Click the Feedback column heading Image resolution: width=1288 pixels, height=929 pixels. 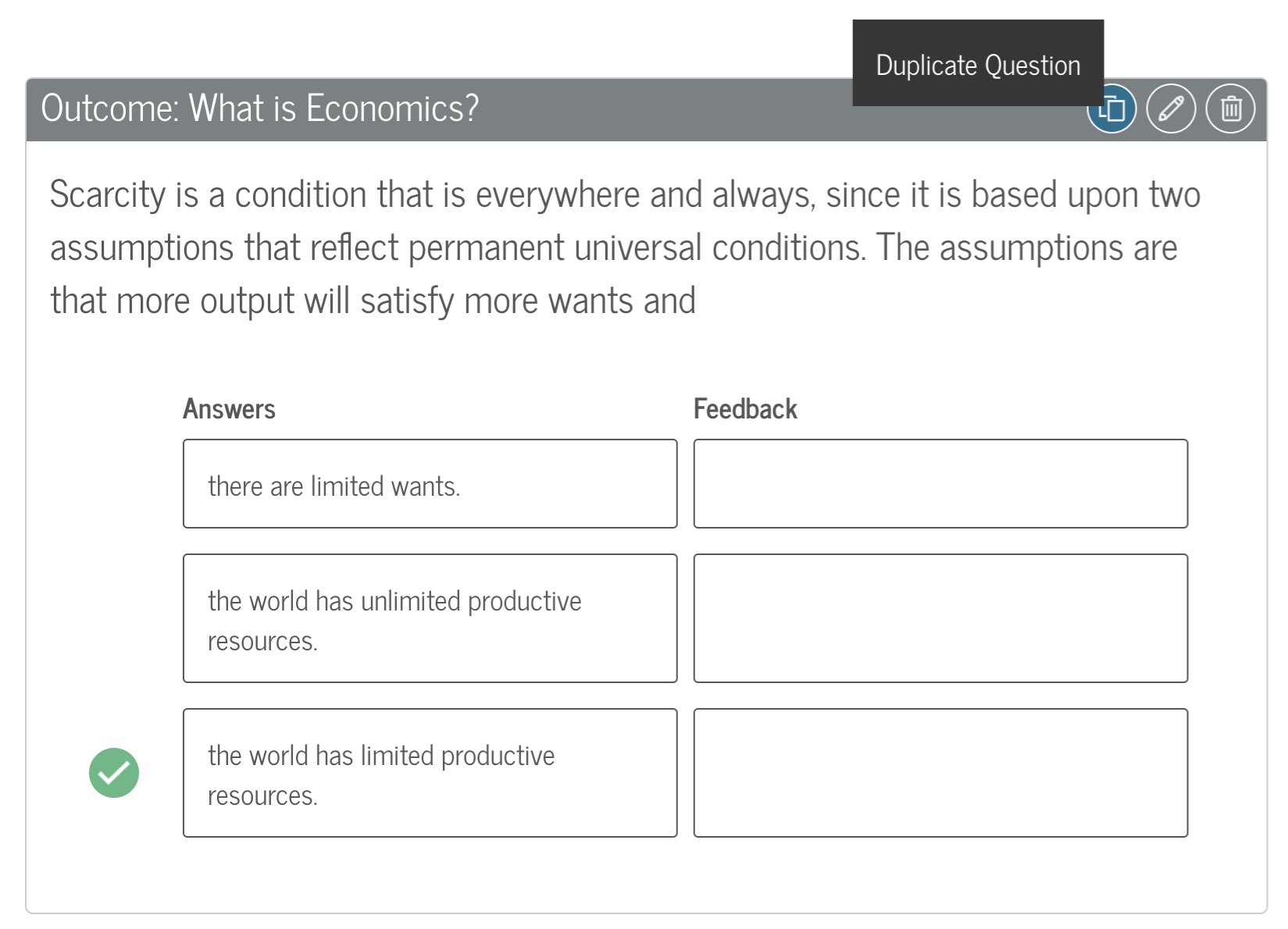coord(745,409)
